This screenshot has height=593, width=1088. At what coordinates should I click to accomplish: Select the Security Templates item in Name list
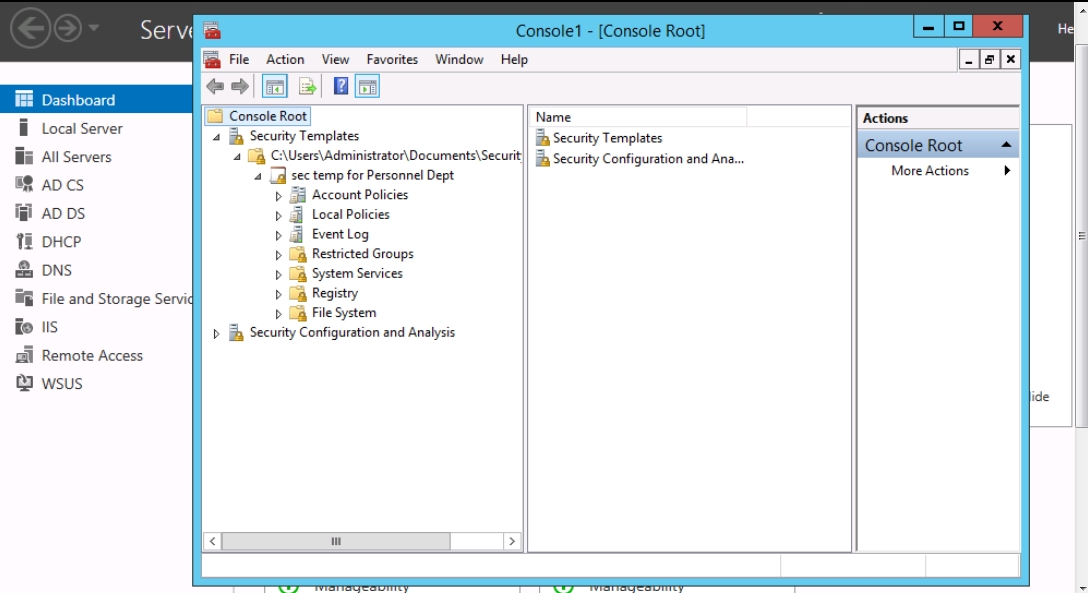pyautogui.click(x=607, y=138)
